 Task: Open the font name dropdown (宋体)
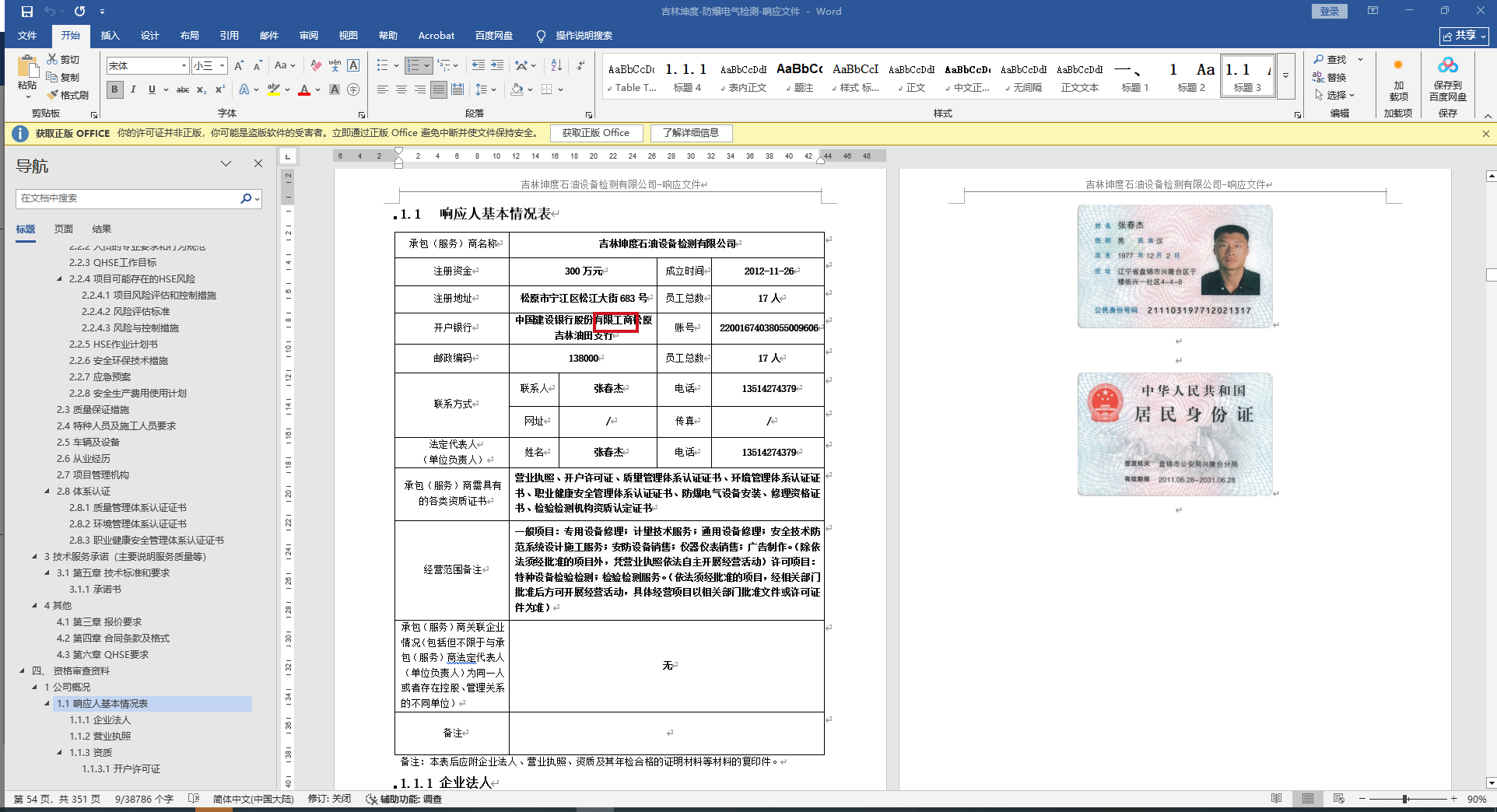[184, 66]
